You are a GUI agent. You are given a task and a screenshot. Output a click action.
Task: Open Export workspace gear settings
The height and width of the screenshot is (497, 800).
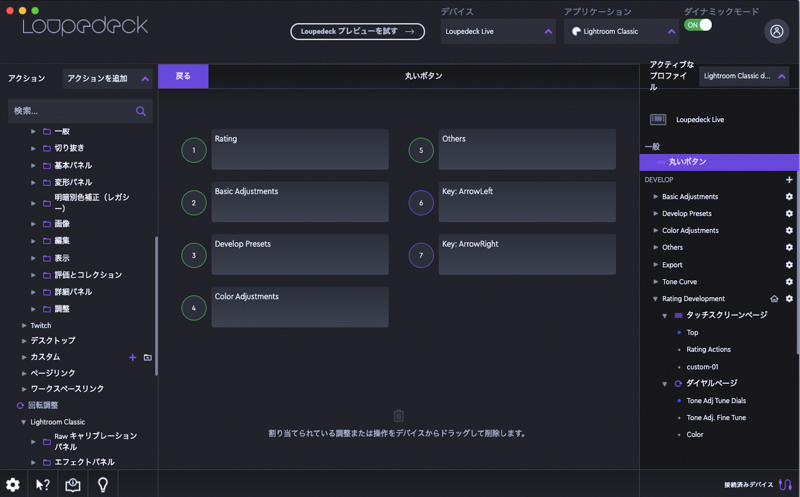coord(789,265)
